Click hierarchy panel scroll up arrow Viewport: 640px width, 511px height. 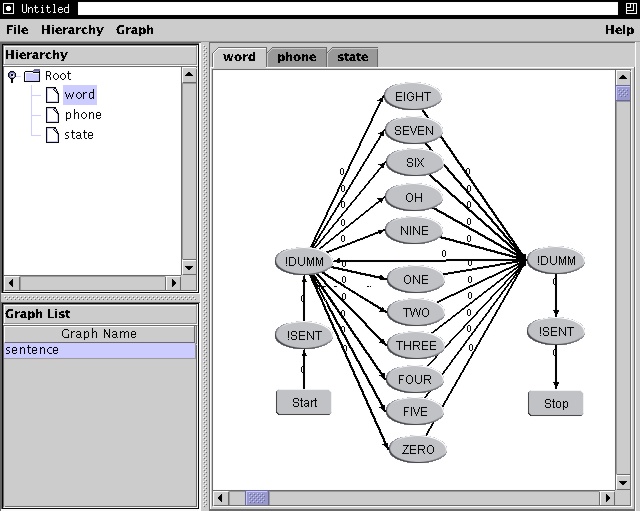pos(189,75)
